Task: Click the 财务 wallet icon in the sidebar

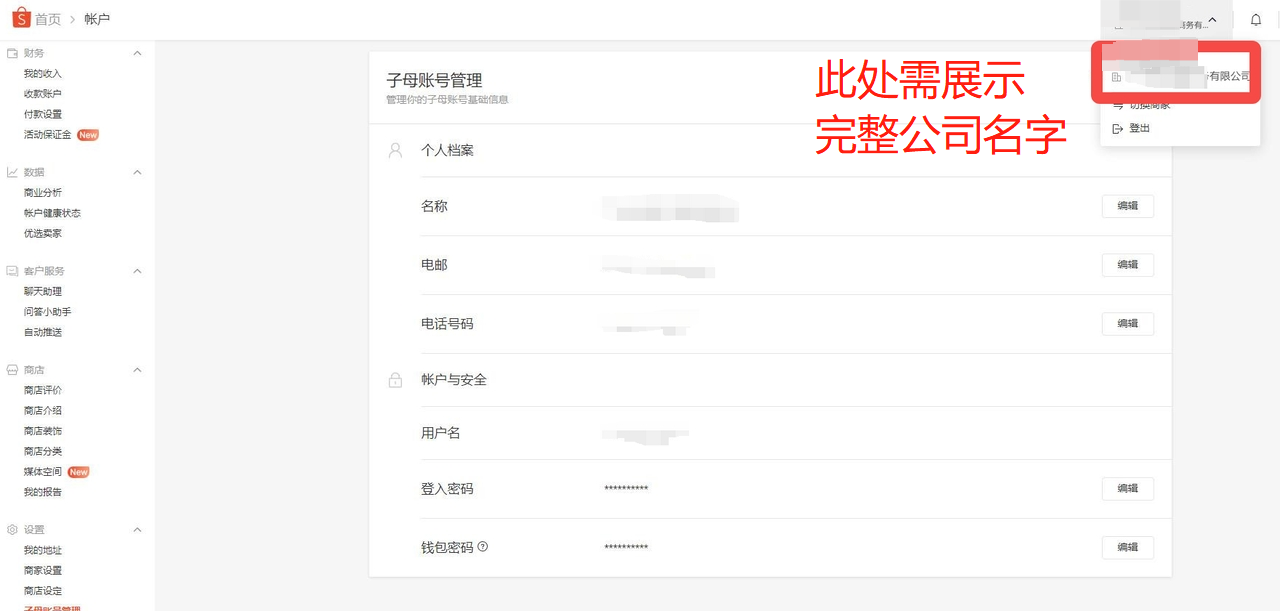Action: pyautogui.click(x=13, y=53)
